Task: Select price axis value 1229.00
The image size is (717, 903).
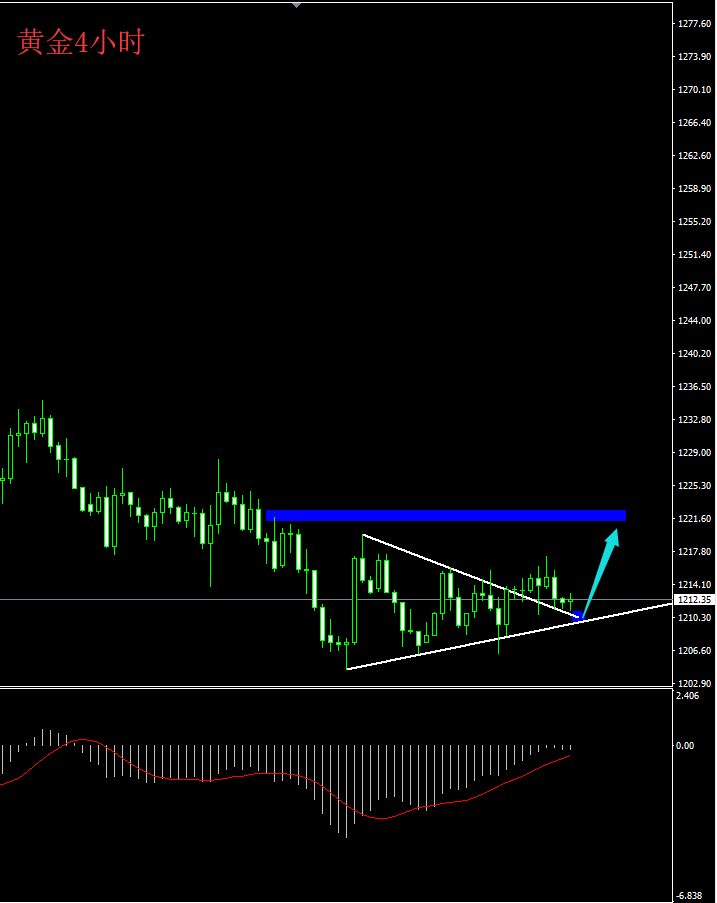Action: click(695, 453)
